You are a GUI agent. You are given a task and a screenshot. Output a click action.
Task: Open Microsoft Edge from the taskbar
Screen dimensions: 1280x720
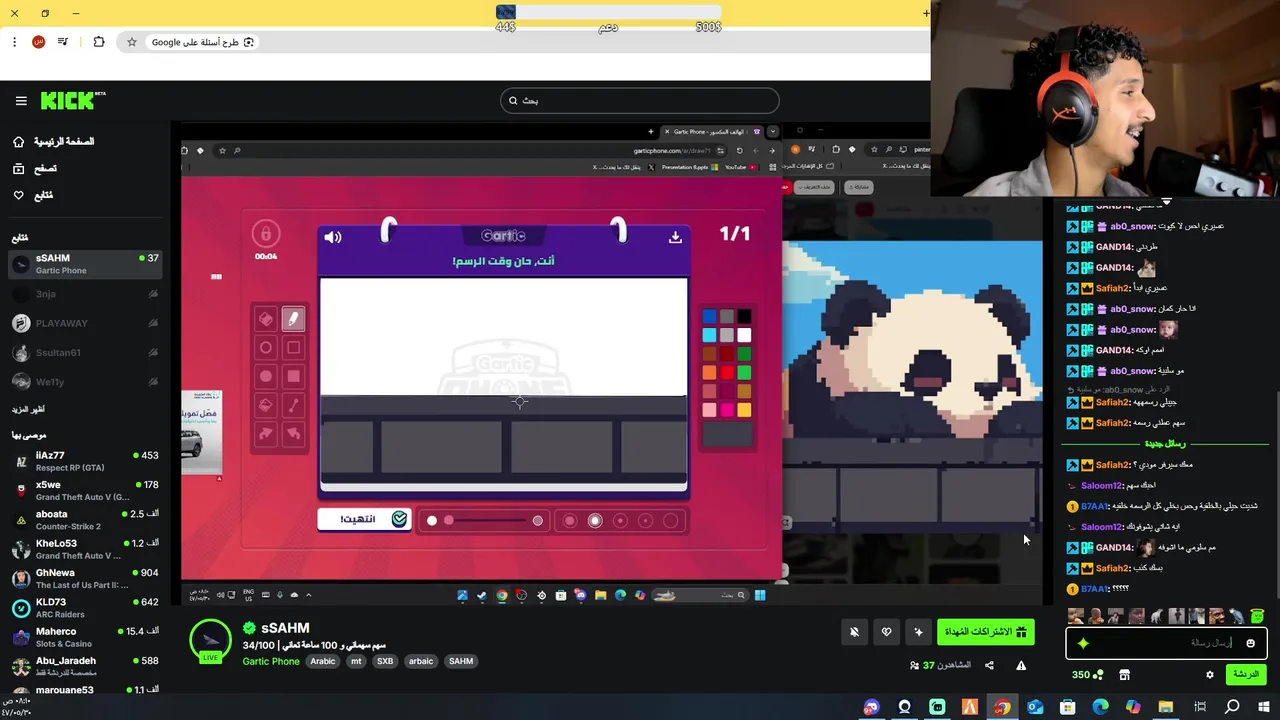pyautogui.click(x=1100, y=707)
